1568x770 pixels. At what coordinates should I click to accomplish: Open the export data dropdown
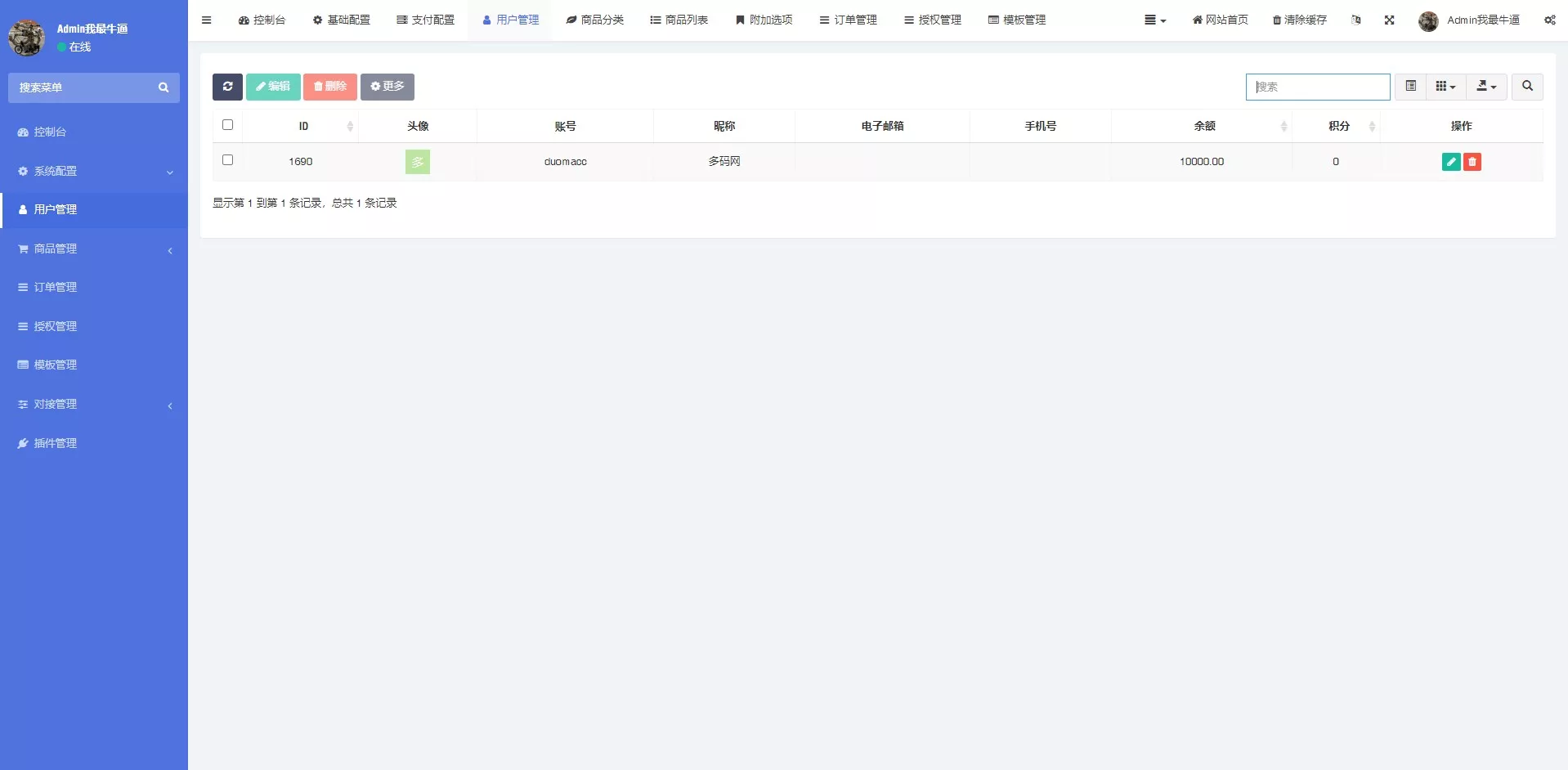[x=1485, y=87]
